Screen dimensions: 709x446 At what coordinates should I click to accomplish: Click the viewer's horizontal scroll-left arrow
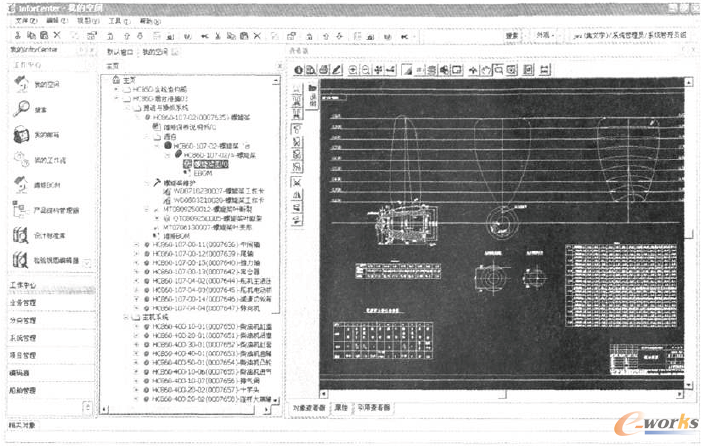(x=323, y=394)
